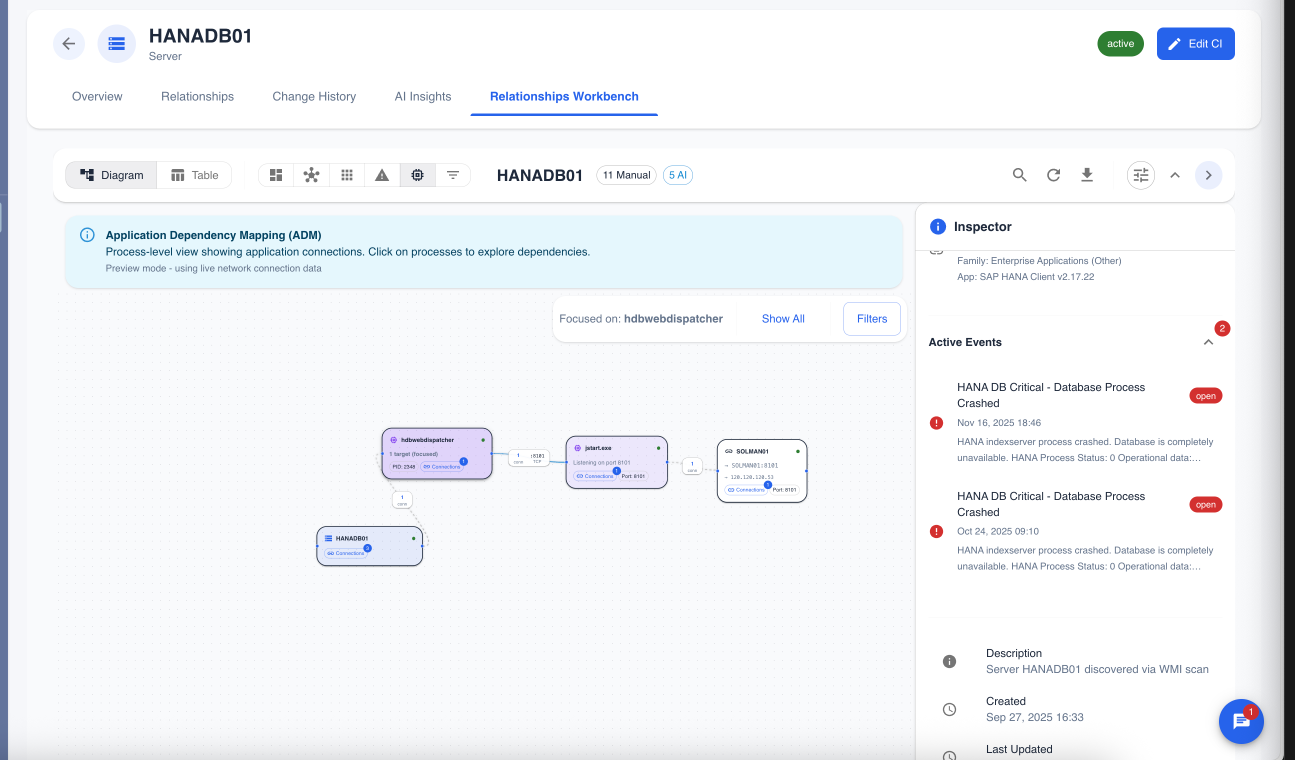Download the diagram using the export icon
The image size is (1295, 760).
click(x=1087, y=174)
